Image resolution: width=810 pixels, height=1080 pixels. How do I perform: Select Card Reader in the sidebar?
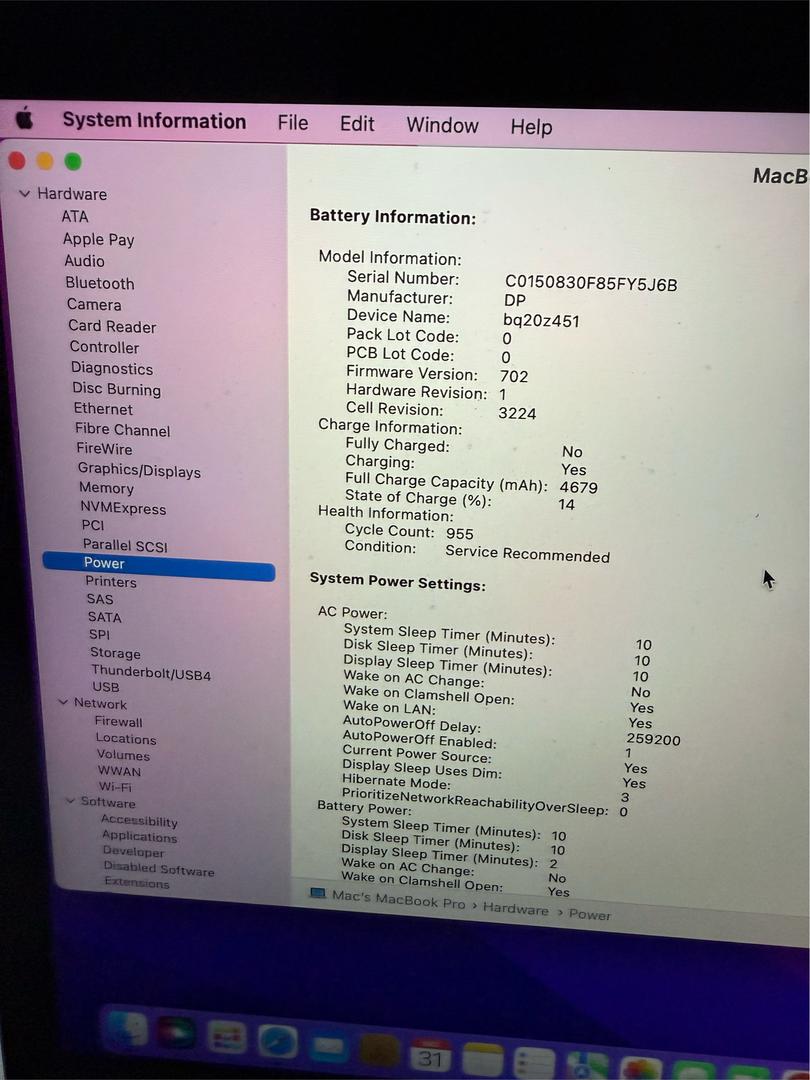(x=112, y=326)
